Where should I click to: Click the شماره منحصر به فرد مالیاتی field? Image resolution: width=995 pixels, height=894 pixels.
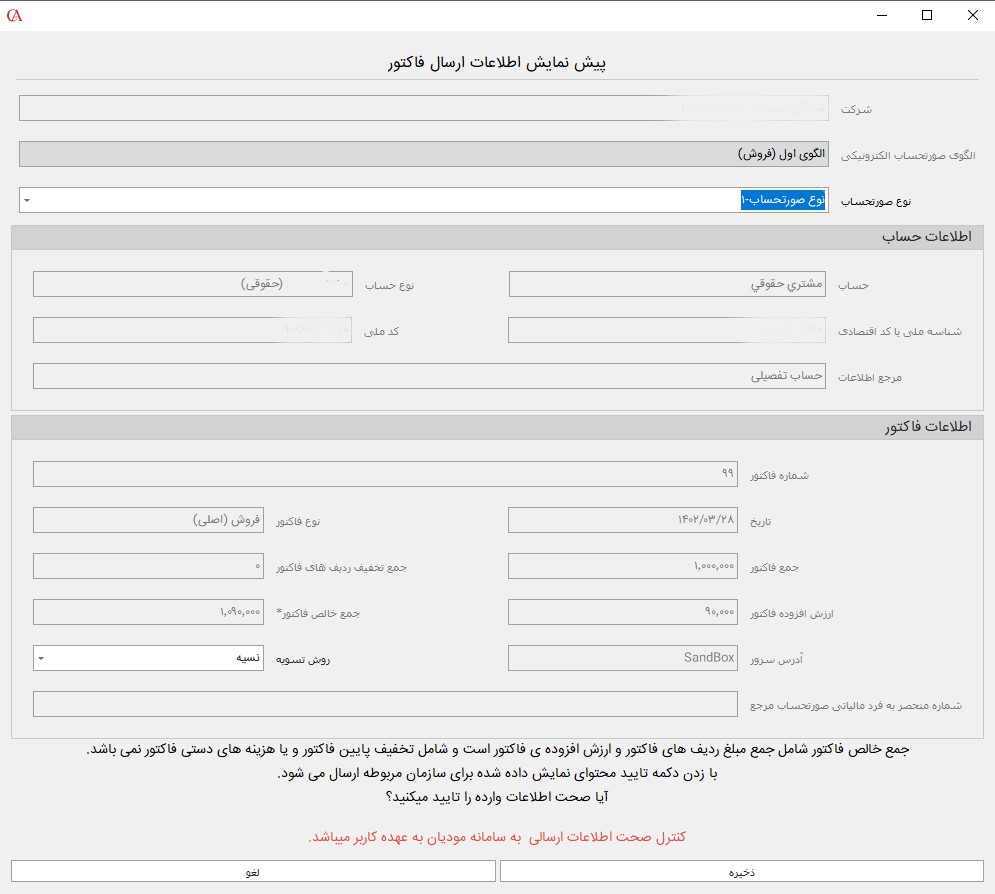(386, 704)
